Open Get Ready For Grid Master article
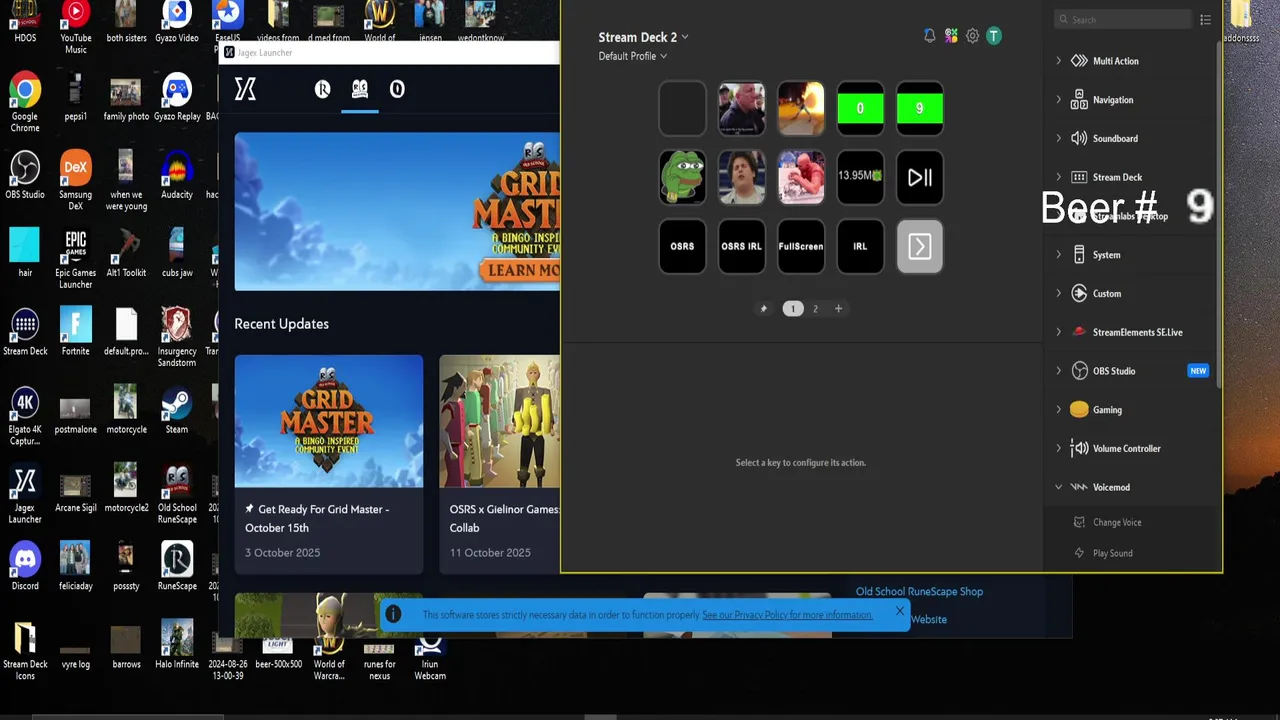The width and height of the screenshot is (1280, 720). pos(329,464)
